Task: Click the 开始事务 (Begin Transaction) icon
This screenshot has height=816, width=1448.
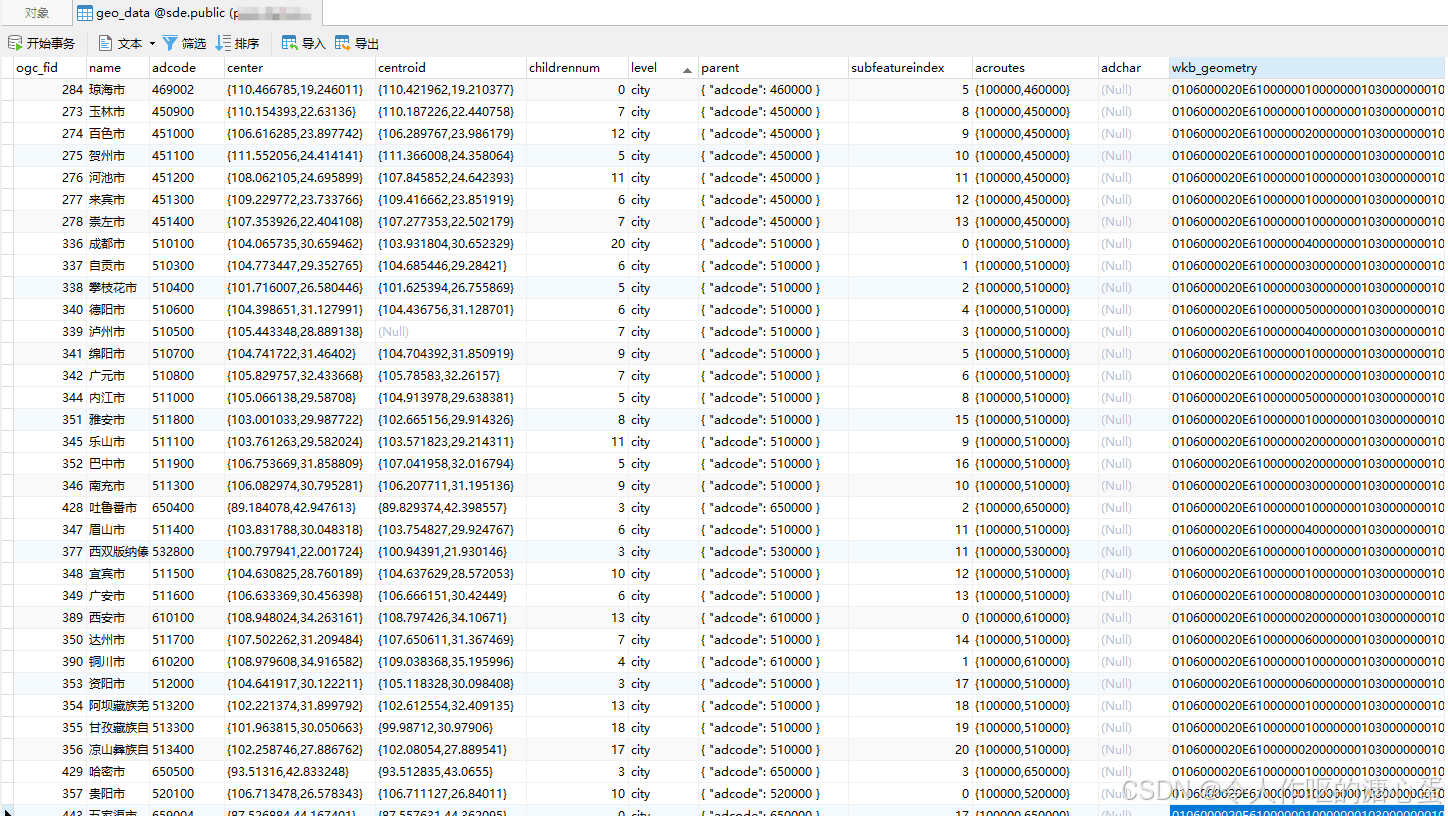Action: point(15,43)
